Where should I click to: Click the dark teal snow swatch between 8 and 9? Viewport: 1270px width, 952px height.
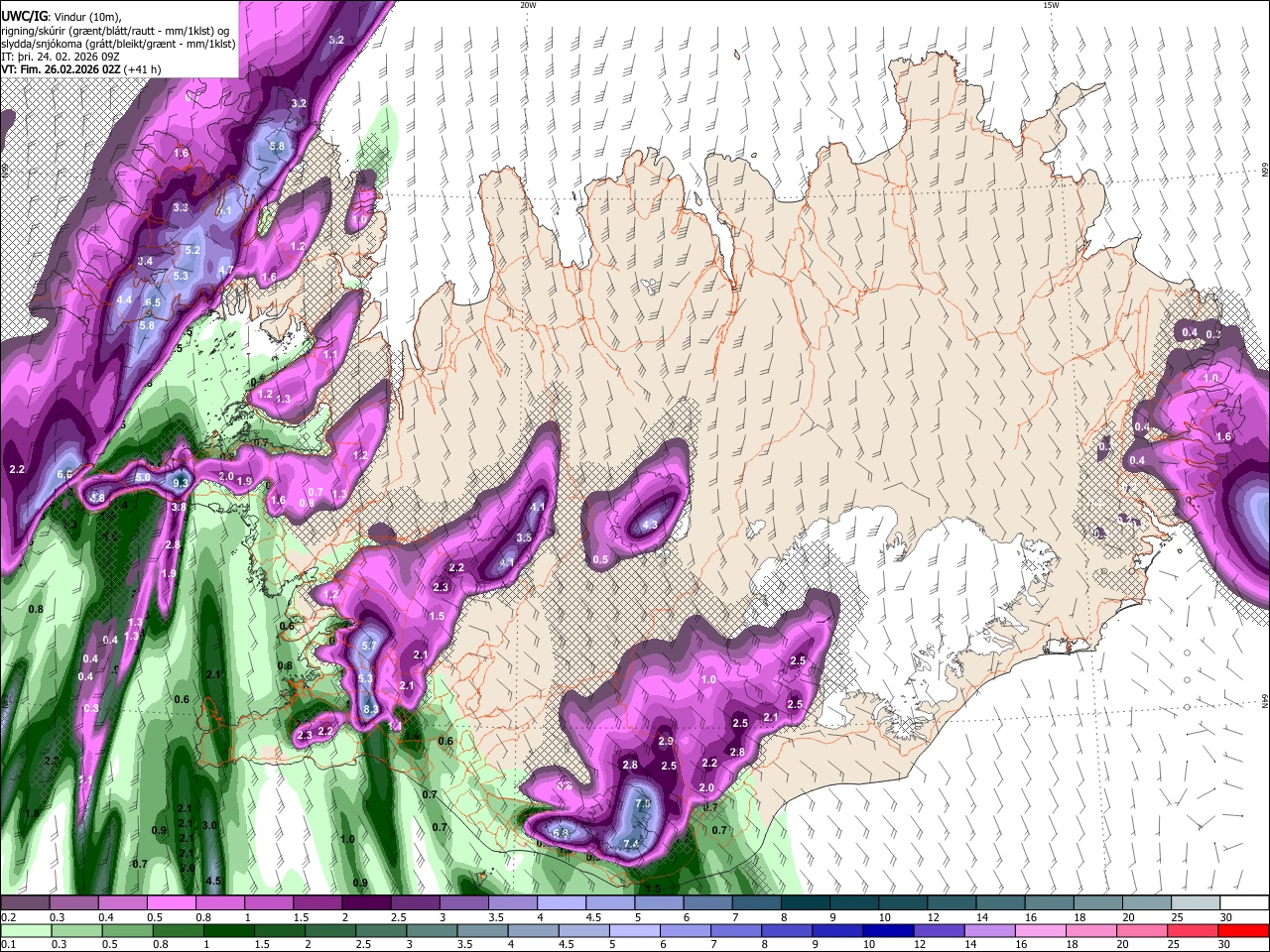806,903
